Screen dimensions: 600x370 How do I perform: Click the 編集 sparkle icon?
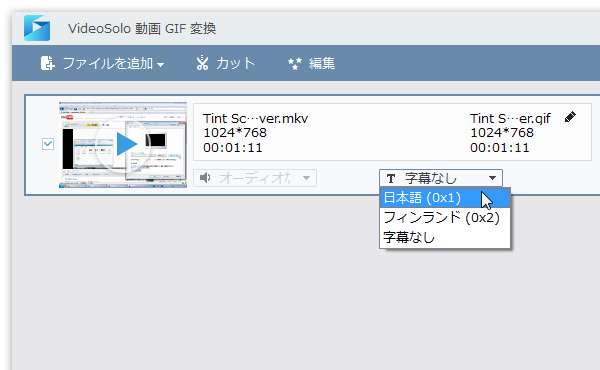point(295,64)
